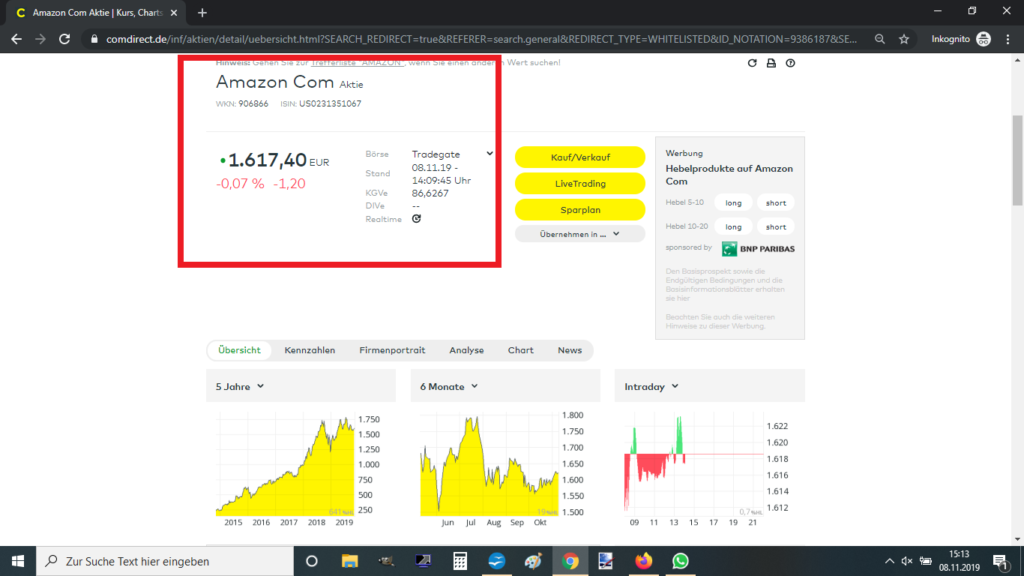This screenshot has height=576, width=1024.
Task: Click the page vertical scrollbar thumb
Action: [x=1017, y=160]
